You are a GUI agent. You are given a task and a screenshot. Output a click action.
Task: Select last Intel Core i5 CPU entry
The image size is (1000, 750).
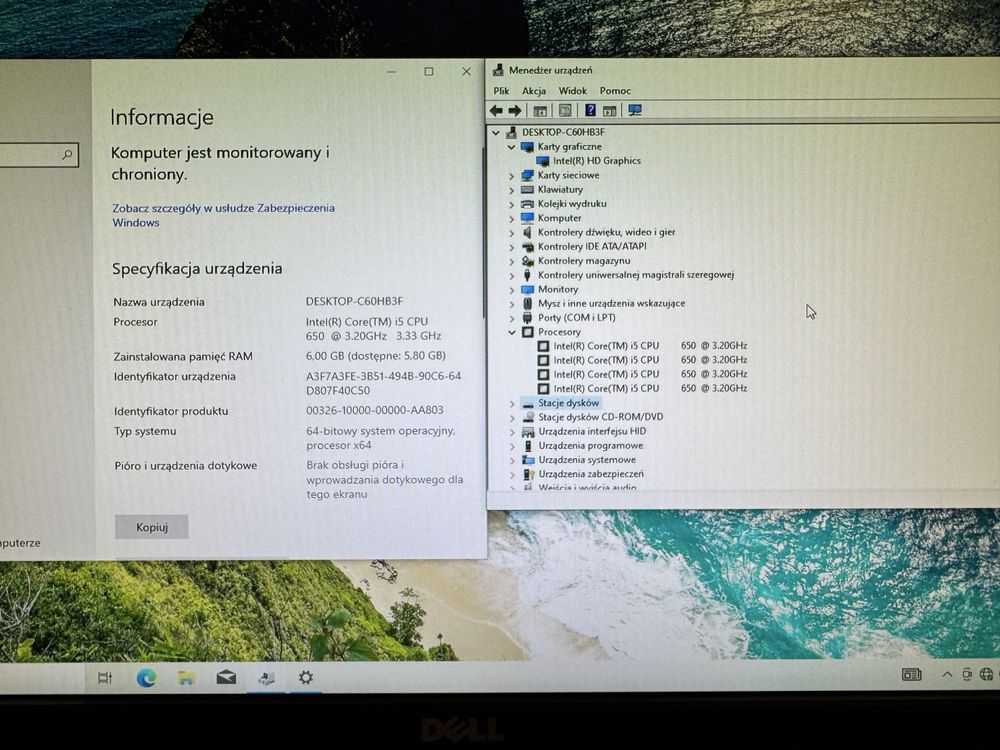point(650,388)
